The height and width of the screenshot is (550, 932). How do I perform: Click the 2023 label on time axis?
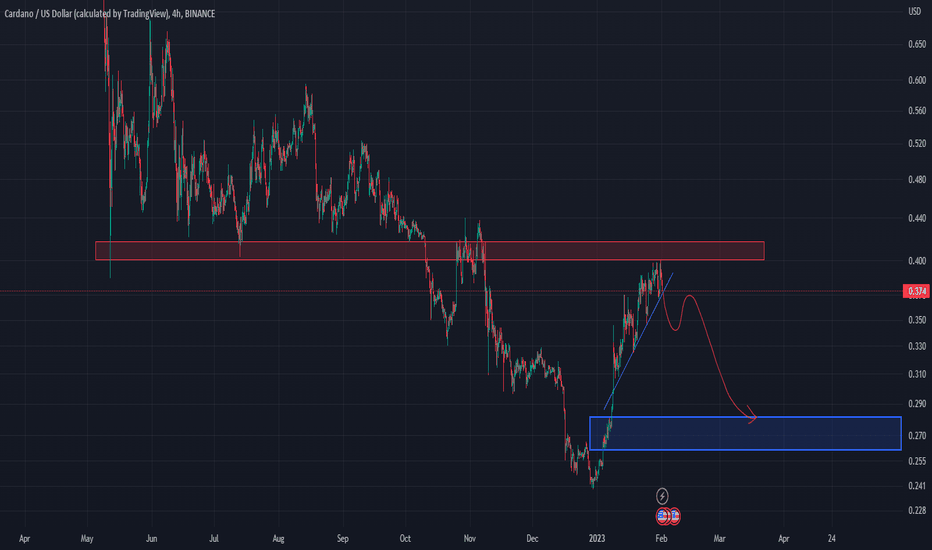click(x=597, y=539)
